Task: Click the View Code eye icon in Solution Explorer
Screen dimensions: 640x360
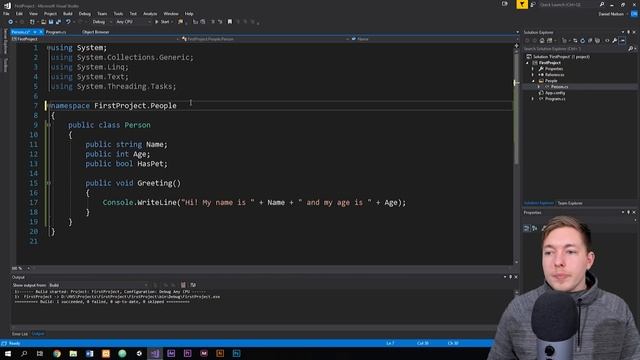Action: point(607,40)
